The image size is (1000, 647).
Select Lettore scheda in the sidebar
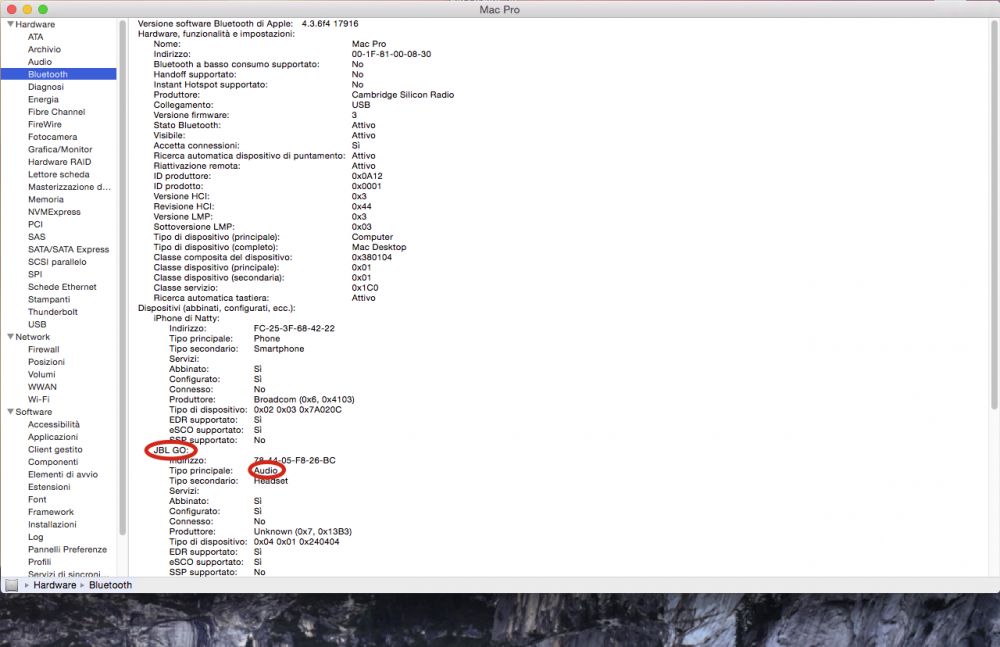59,174
